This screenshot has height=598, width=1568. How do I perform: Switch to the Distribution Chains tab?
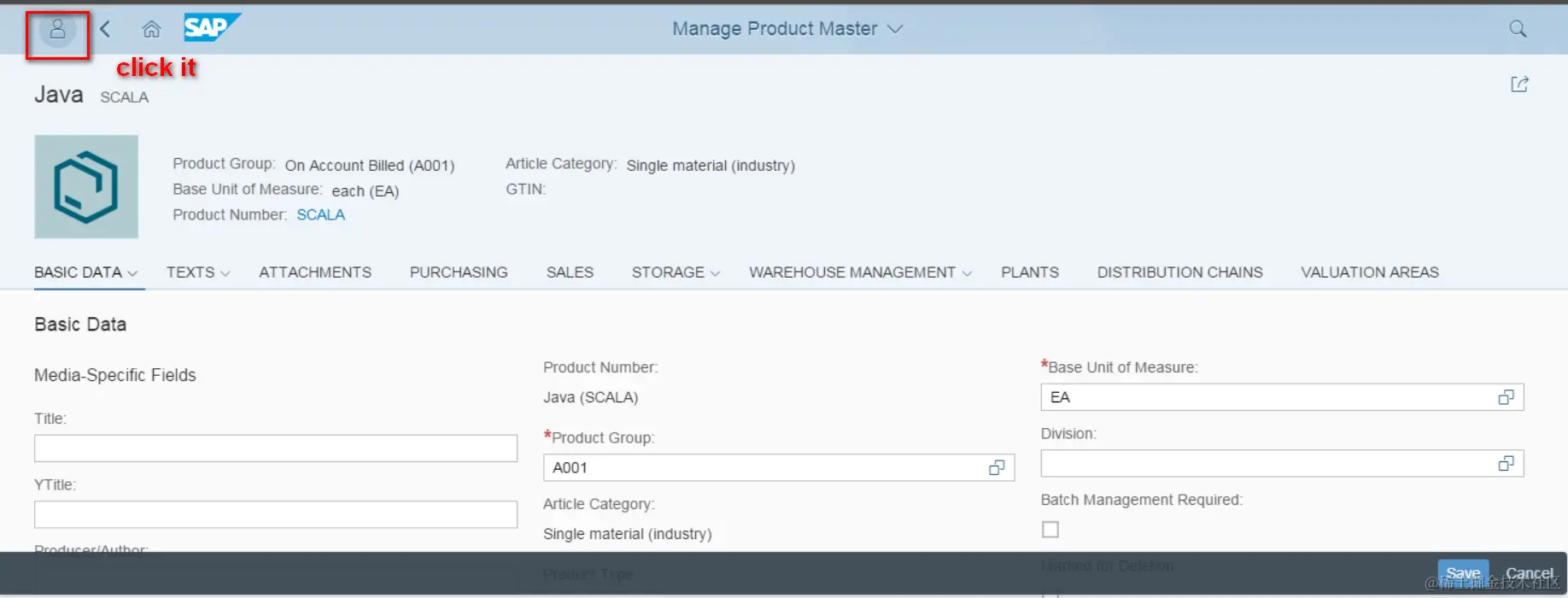pyautogui.click(x=1179, y=273)
